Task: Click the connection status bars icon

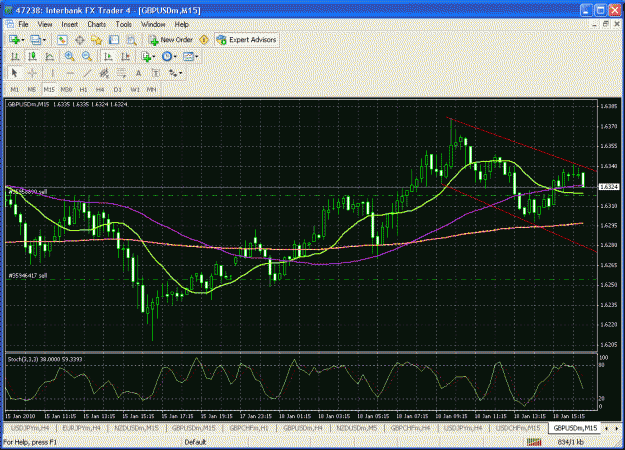Action: [534, 442]
